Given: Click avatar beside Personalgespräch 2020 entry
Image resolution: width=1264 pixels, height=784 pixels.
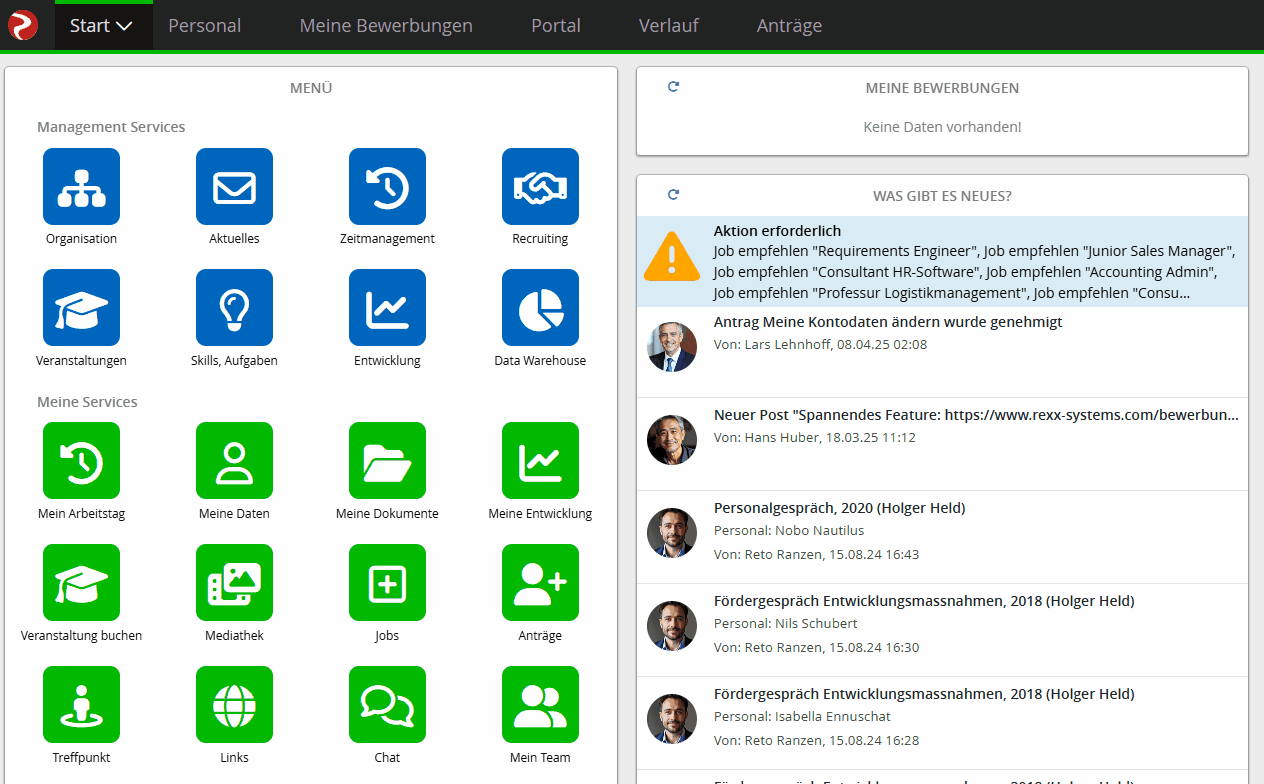Looking at the screenshot, I should click(672, 533).
